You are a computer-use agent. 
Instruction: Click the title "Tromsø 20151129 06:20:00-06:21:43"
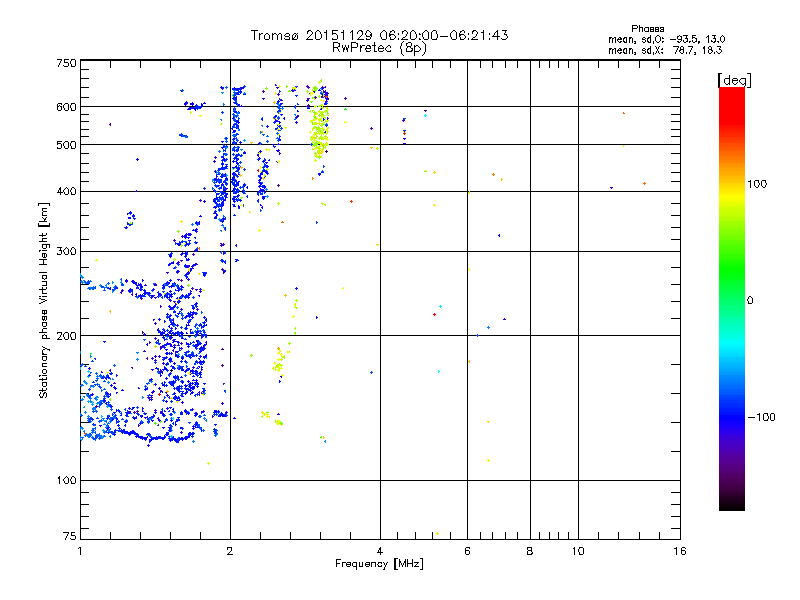coord(379,35)
